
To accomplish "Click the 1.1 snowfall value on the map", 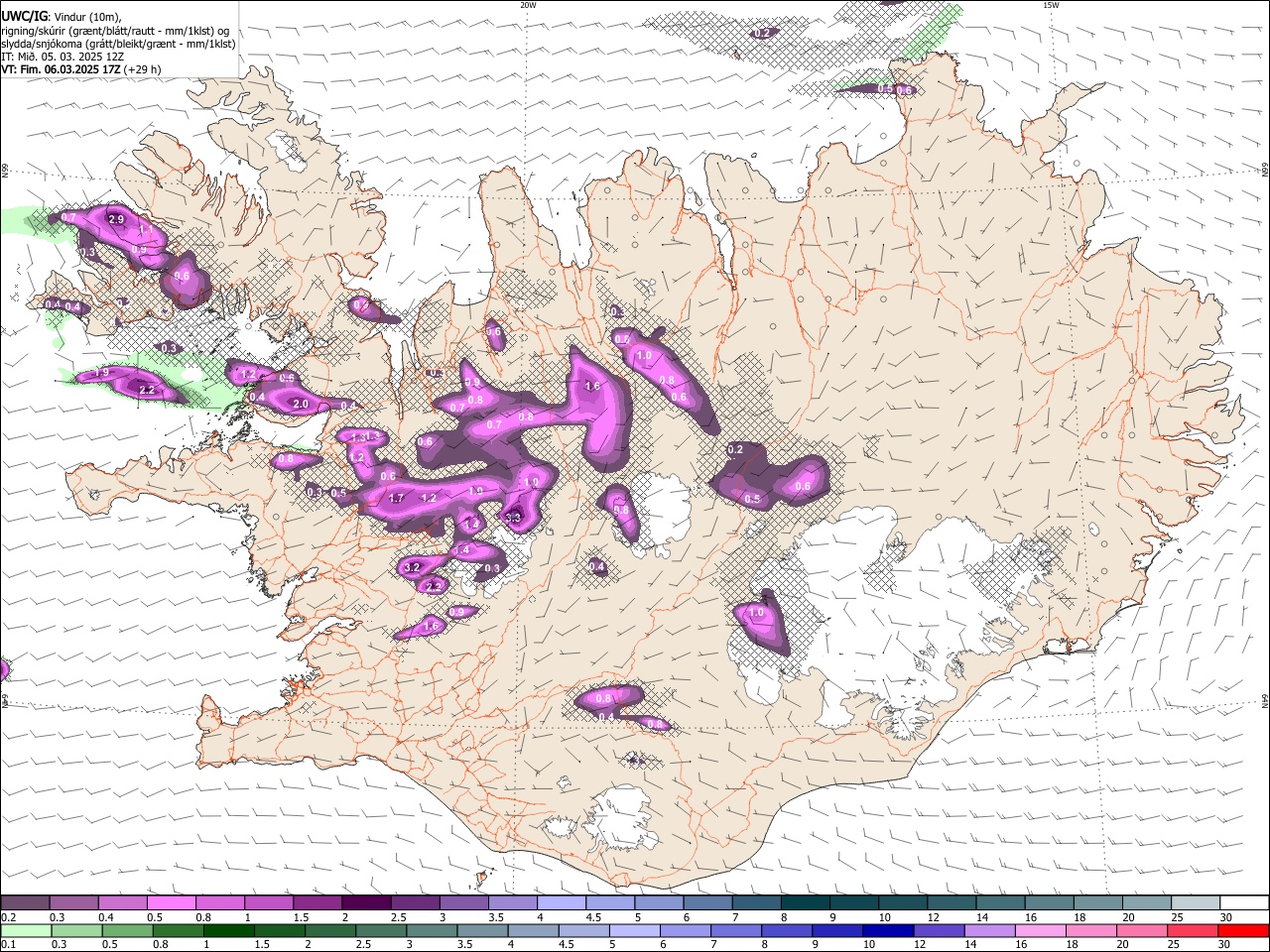I will click(x=147, y=230).
